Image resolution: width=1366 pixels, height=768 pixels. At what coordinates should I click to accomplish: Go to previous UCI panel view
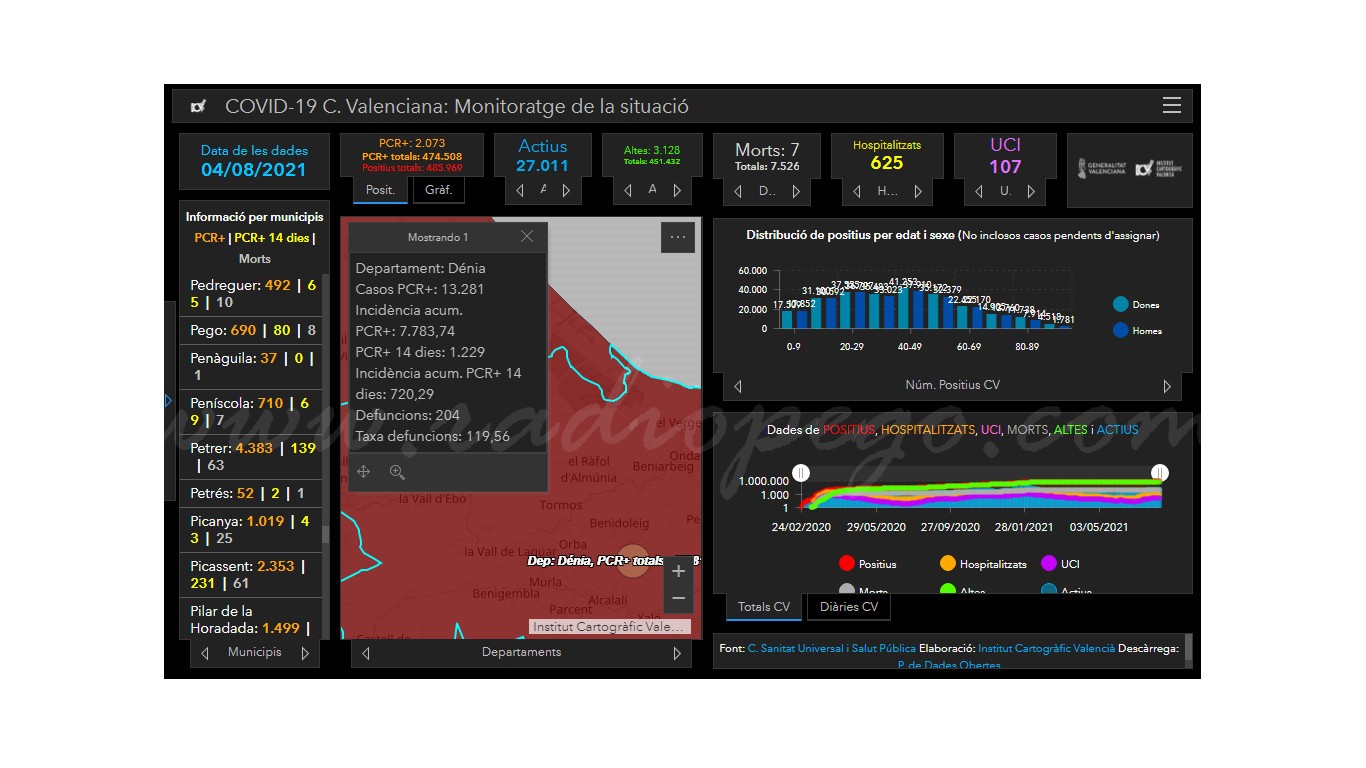pyautogui.click(x=979, y=191)
